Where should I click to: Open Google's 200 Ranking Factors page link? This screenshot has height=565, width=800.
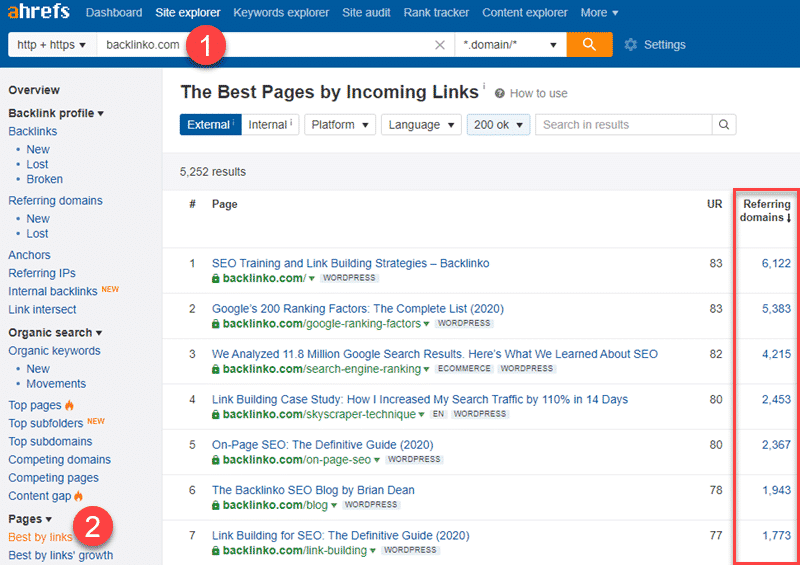click(x=357, y=309)
